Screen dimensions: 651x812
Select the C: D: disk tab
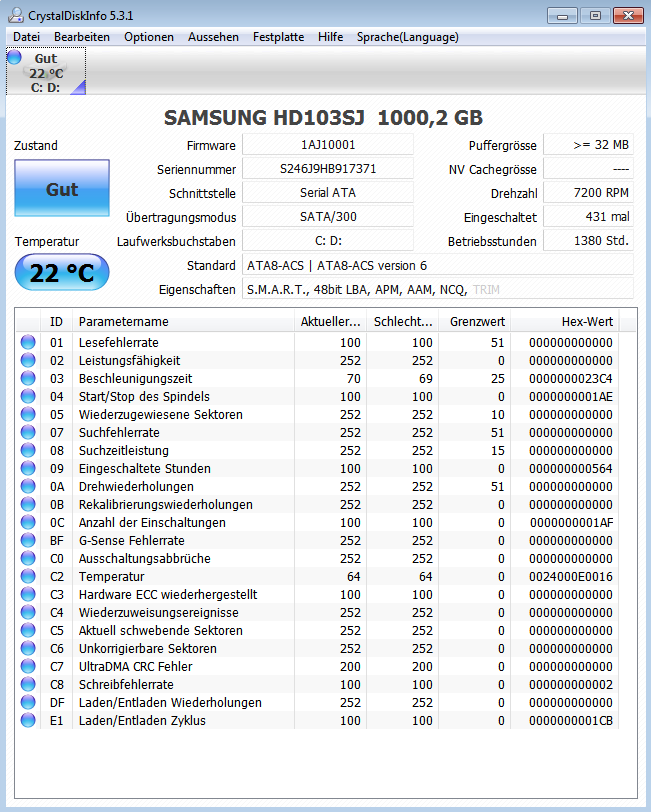pyautogui.click(x=46, y=72)
